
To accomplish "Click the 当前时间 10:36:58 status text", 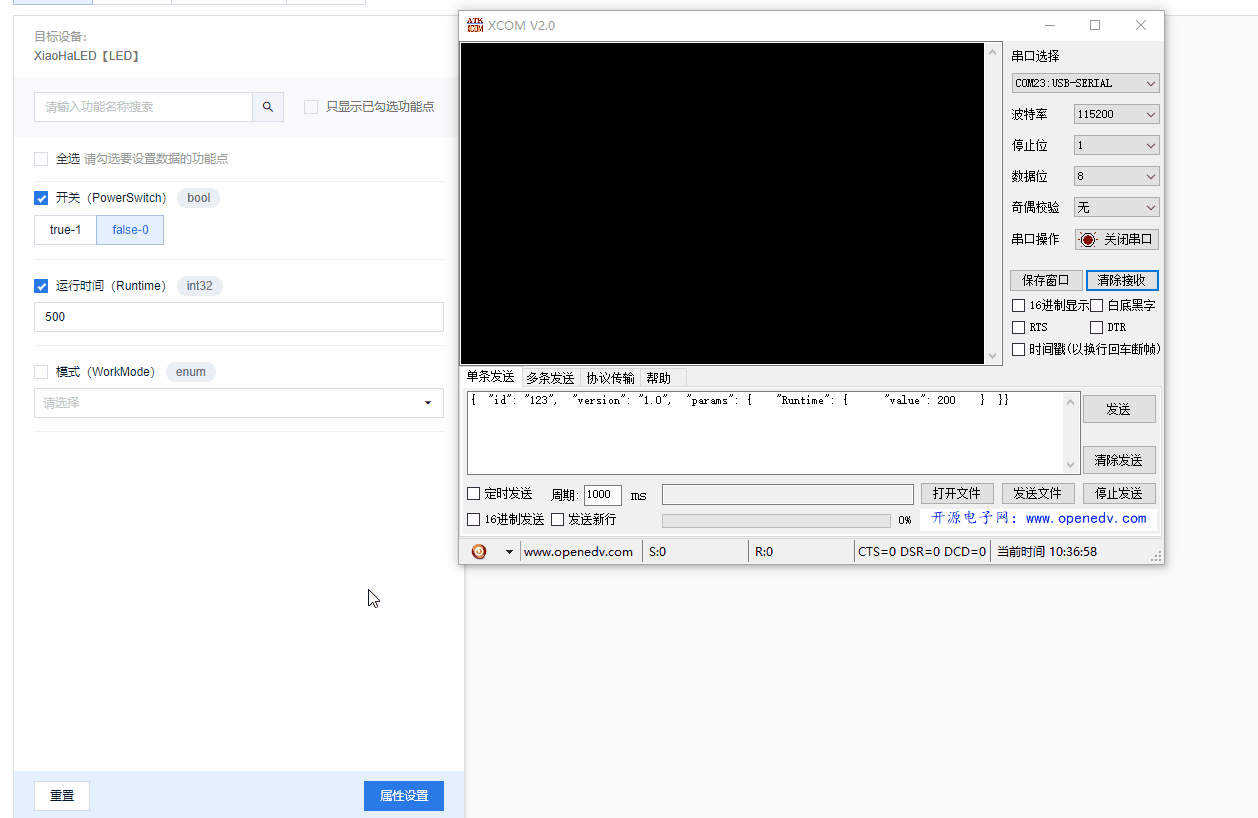I will pos(1047,552).
